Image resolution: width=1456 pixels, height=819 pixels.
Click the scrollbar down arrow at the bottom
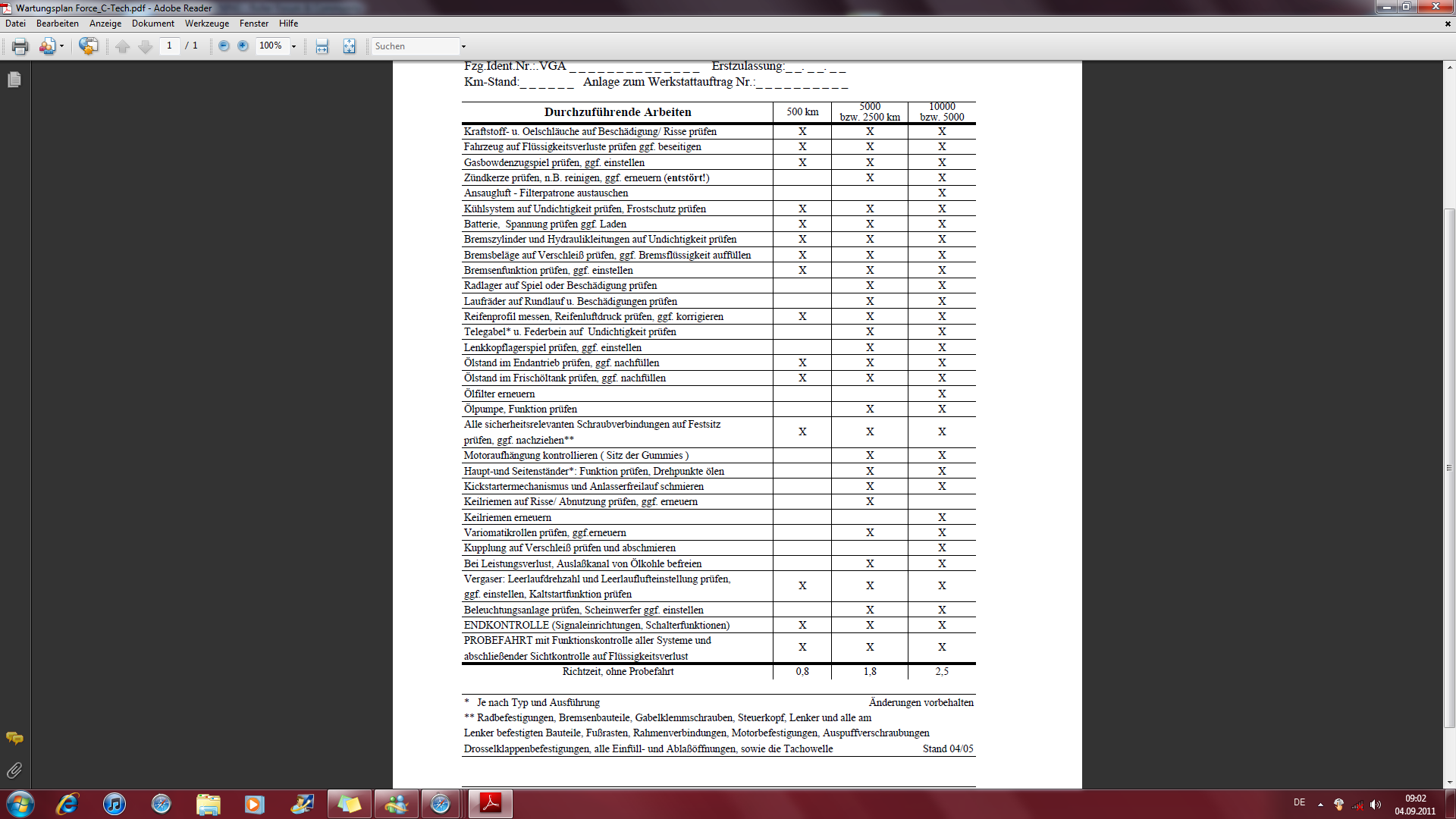tap(1449, 783)
